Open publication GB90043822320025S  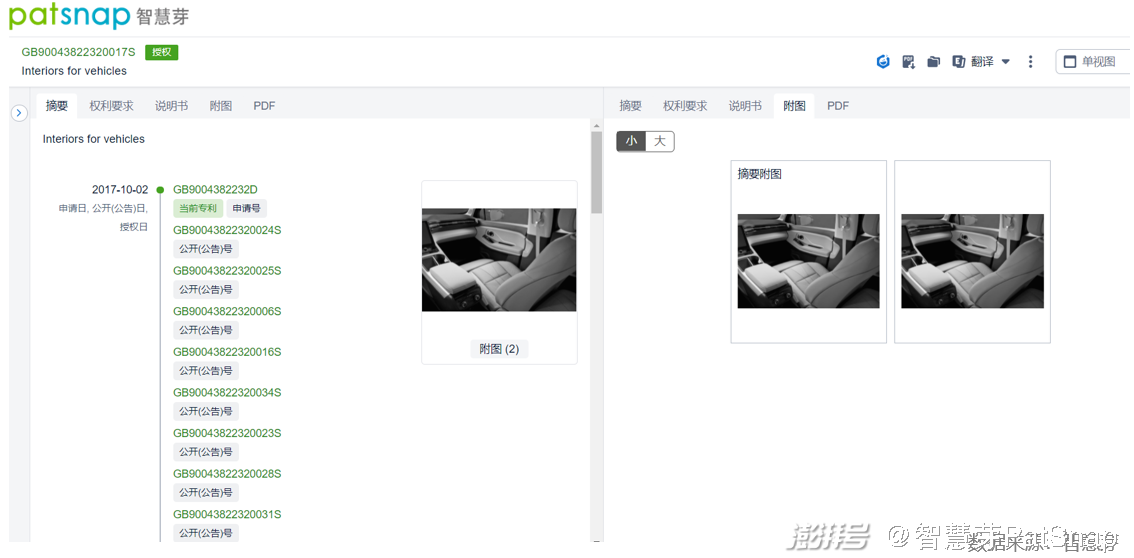[227, 270]
